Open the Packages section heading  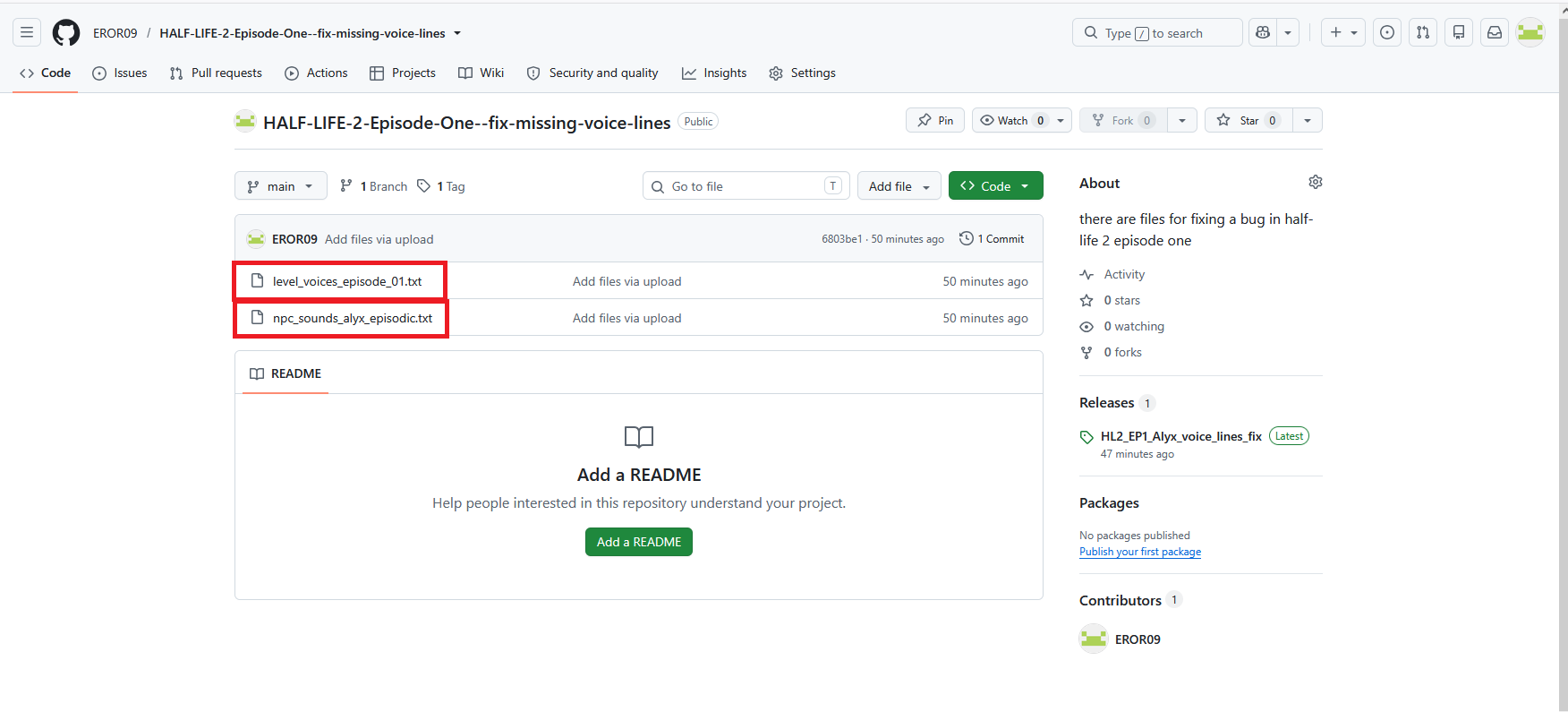pos(1109,503)
